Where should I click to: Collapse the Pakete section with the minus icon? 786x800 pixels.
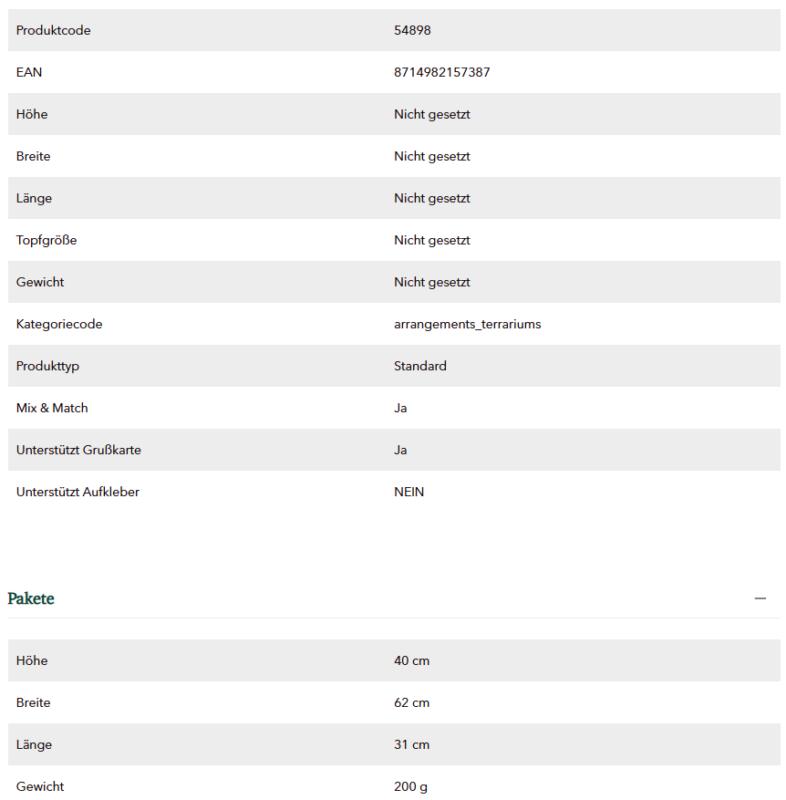tap(760, 598)
